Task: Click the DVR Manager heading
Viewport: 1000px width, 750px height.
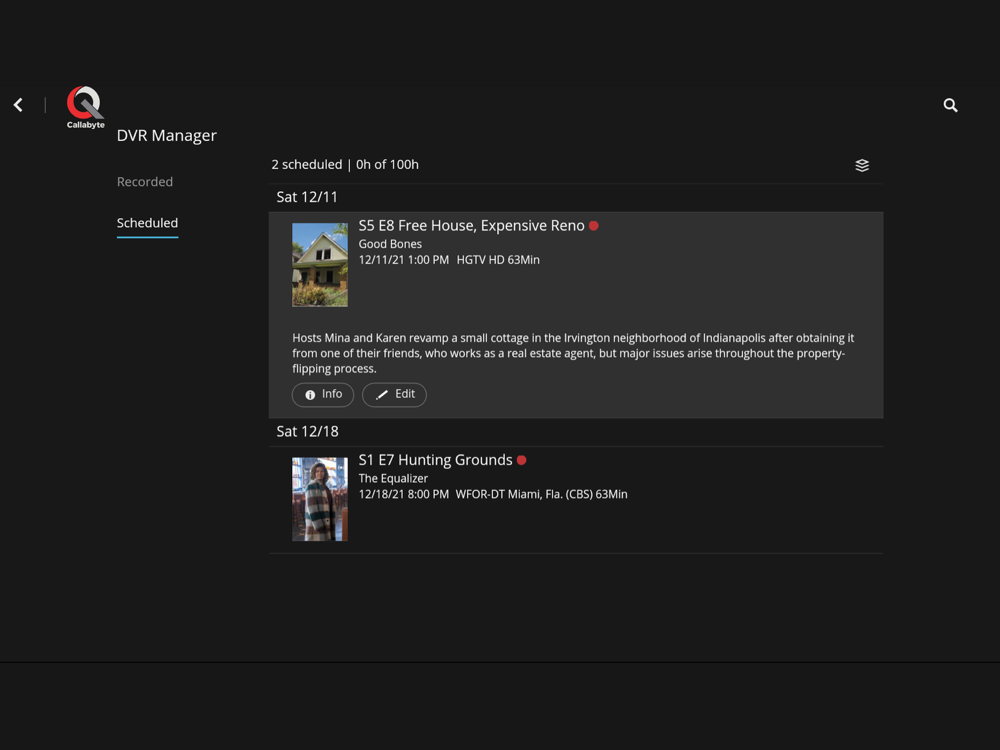Action: (166, 136)
